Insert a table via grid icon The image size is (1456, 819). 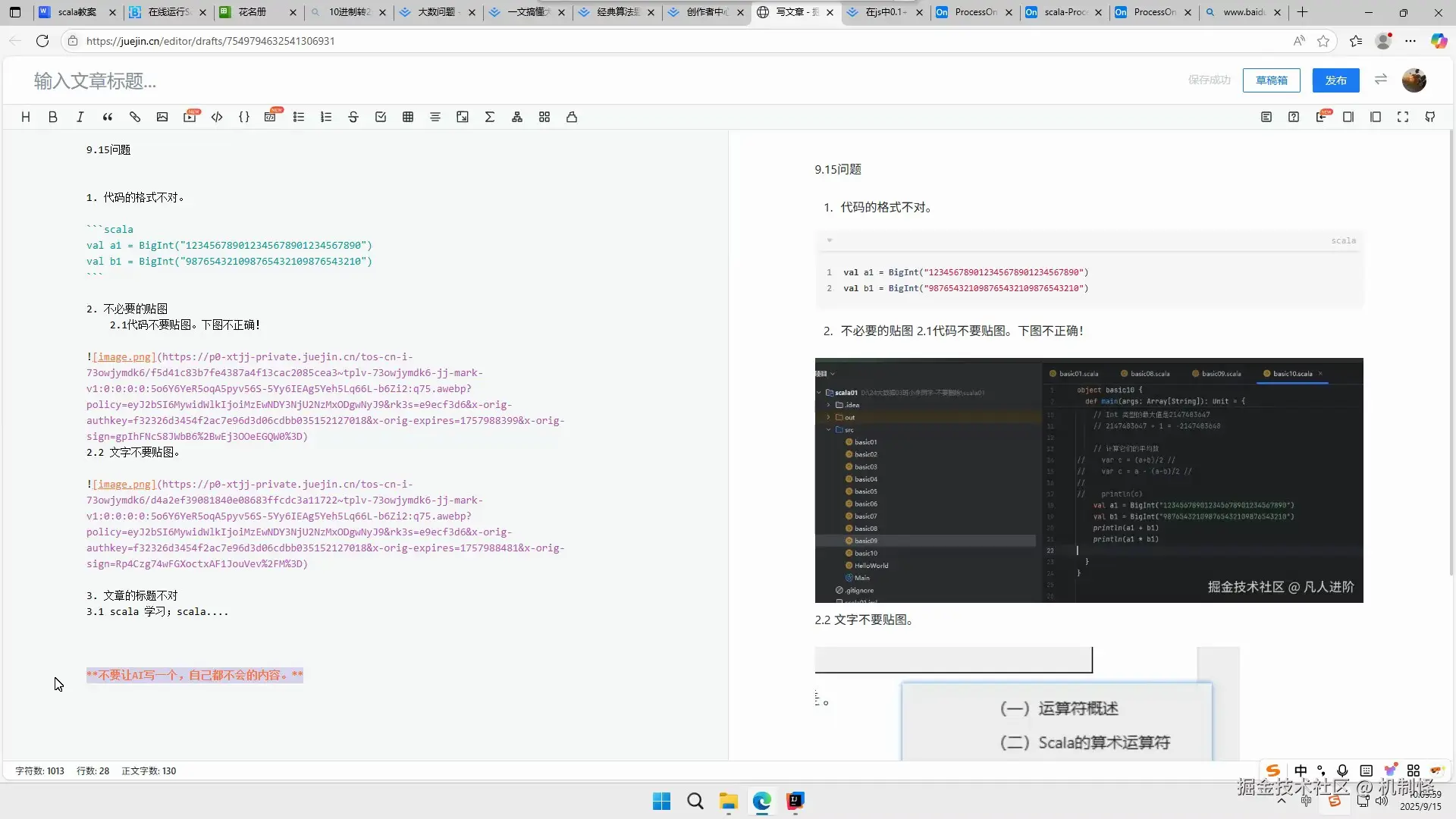tap(408, 117)
